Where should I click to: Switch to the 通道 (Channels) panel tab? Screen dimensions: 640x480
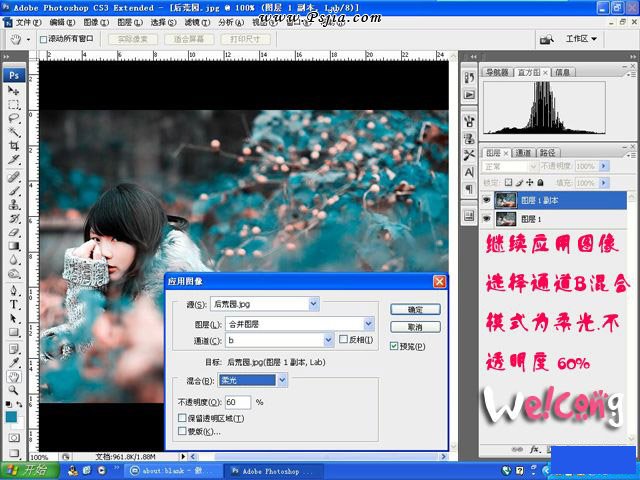pyautogui.click(x=523, y=153)
